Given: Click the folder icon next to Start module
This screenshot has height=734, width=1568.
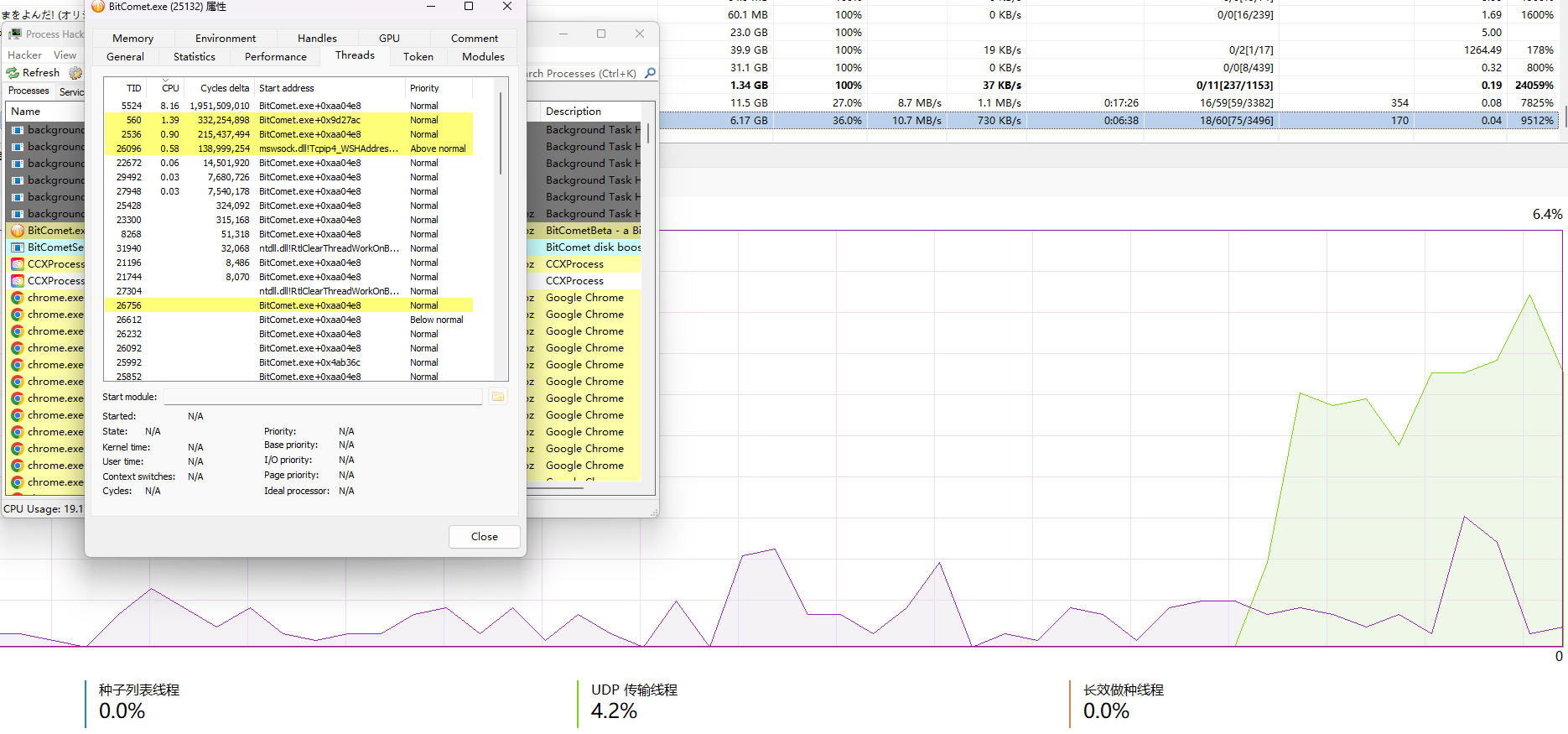Looking at the screenshot, I should (x=498, y=397).
